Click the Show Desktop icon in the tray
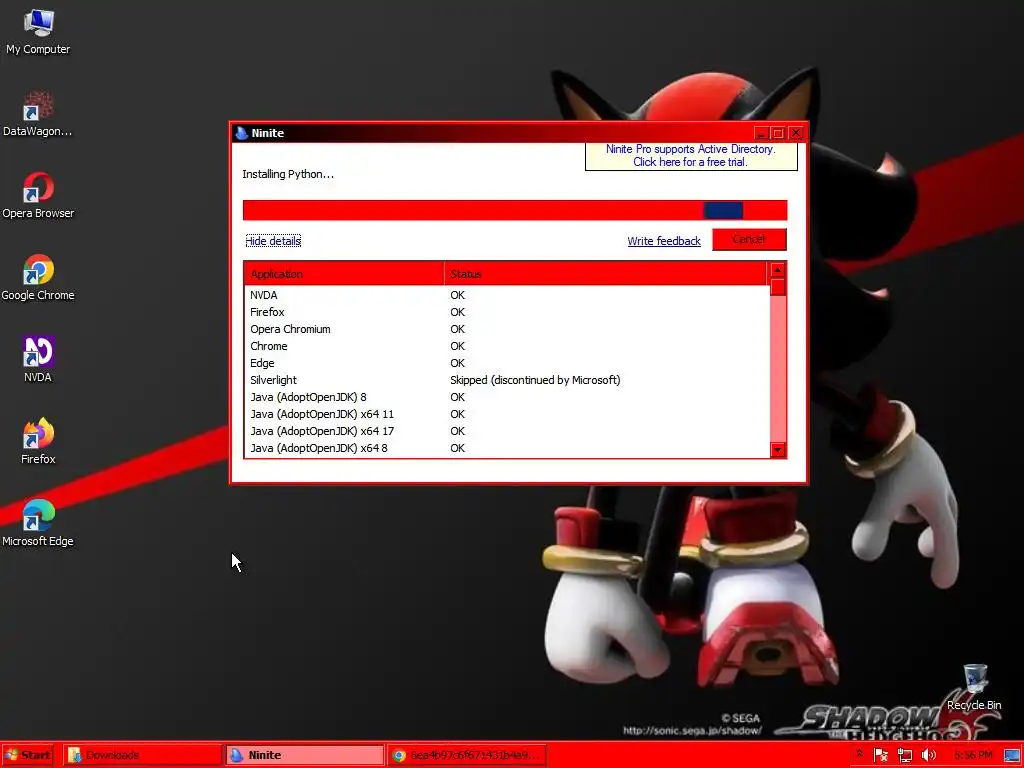 pyautogui.click(x=1012, y=756)
